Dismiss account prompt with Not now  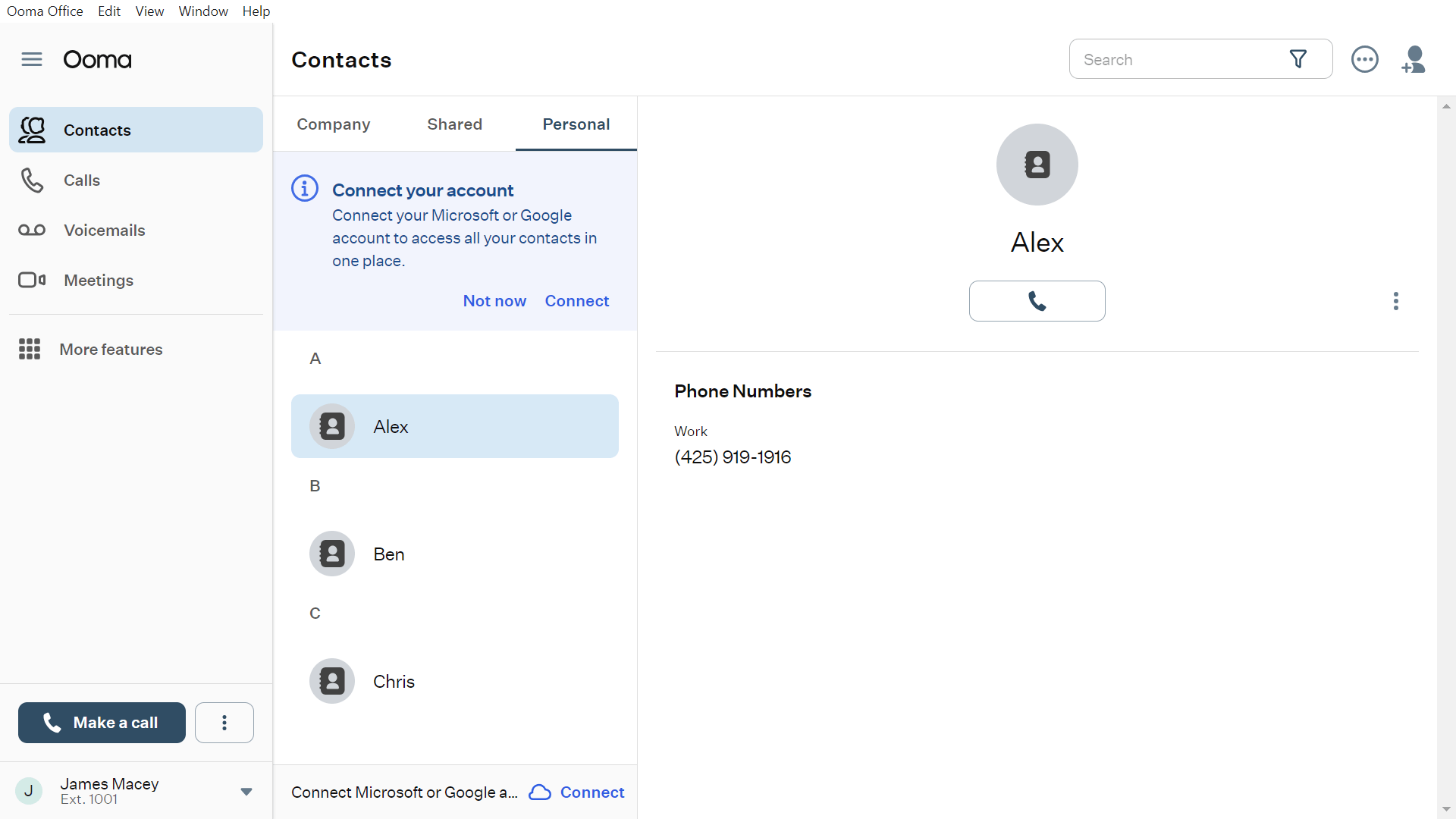pyautogui.click(x=494, y=300)
